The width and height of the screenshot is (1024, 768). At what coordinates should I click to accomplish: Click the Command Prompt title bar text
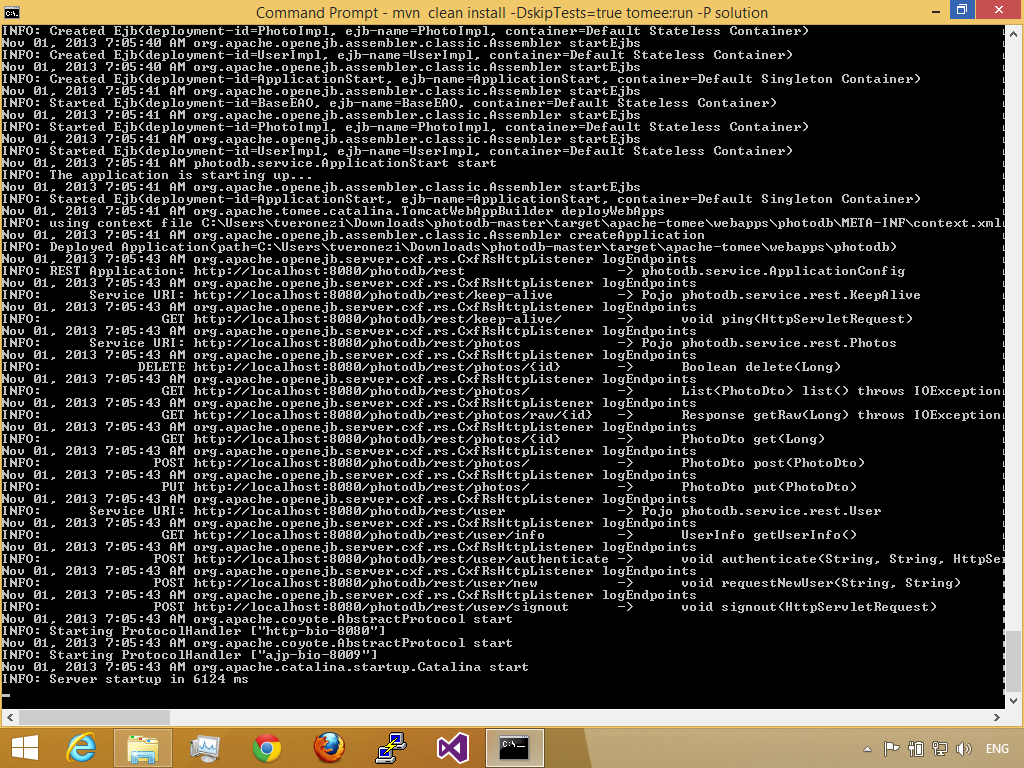[x=511, y=12]
